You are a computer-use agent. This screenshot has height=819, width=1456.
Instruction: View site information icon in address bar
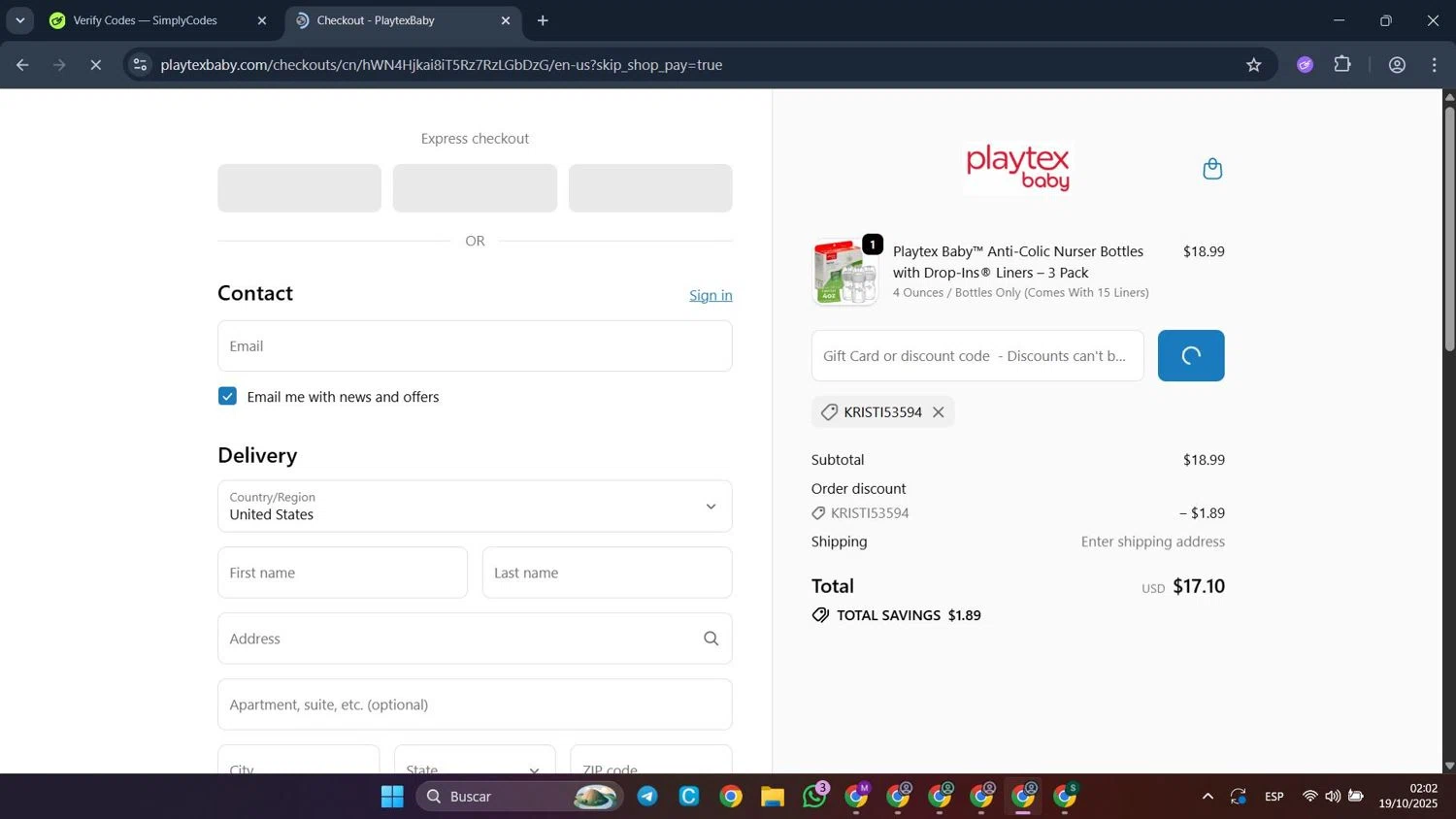[140, 65]
